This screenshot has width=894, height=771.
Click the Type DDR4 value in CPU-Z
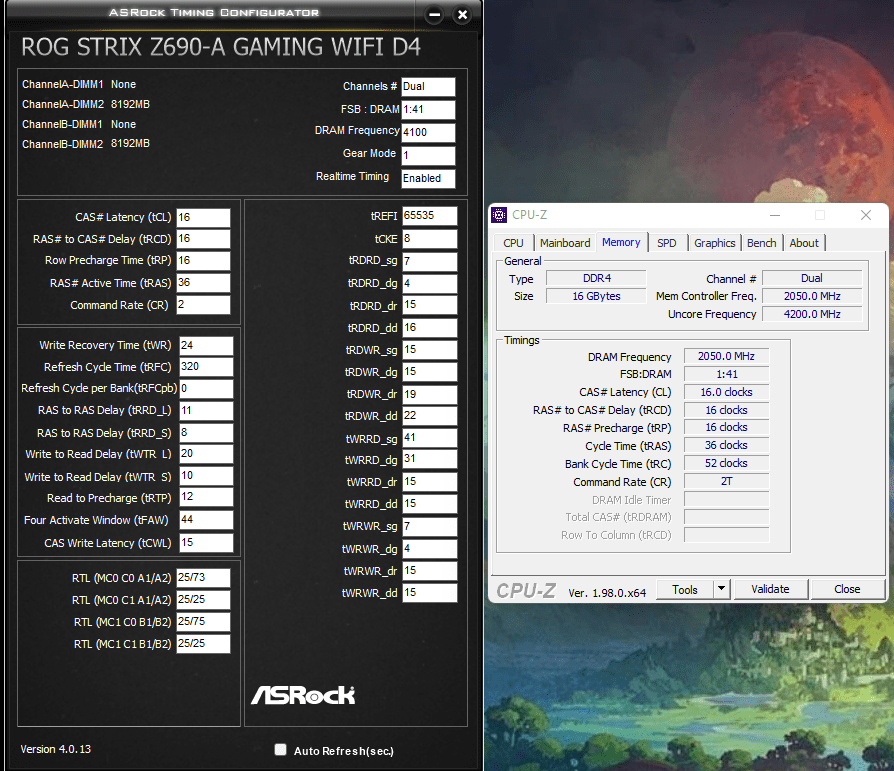(596, 278)
